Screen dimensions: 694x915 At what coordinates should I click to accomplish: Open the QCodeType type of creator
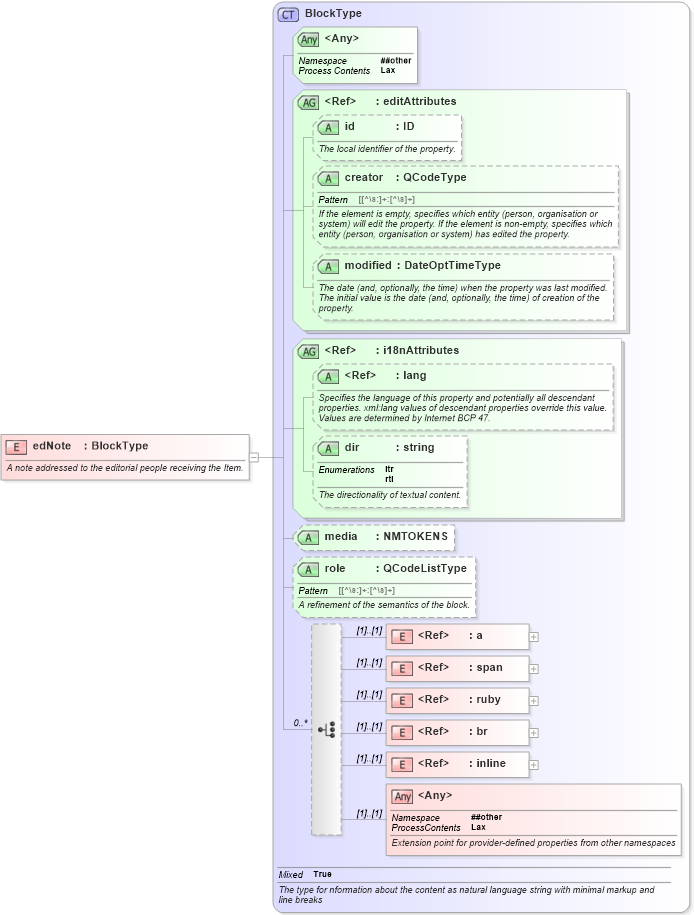(435, 177)
